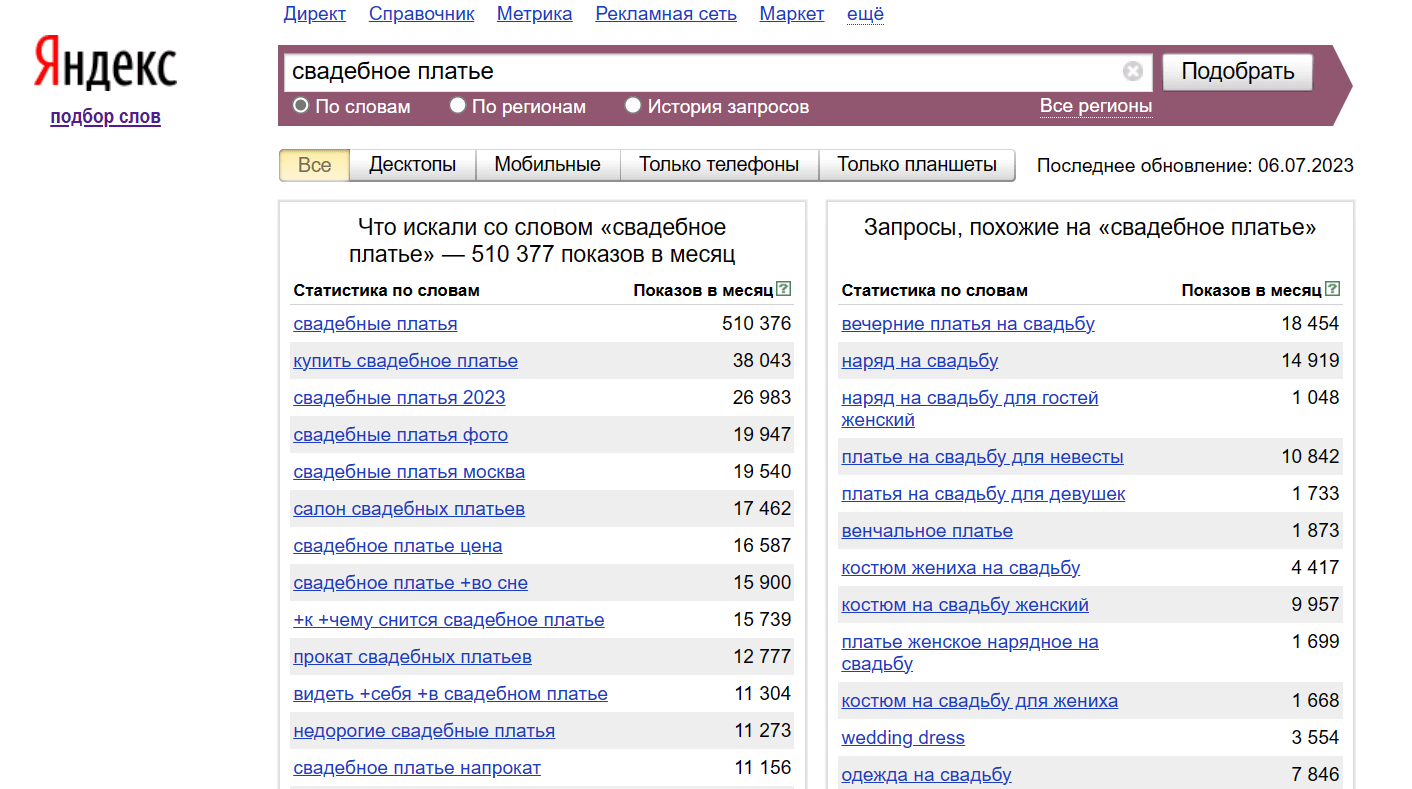The image size is (1412, 789).
Task: Open the 'костюм на свадьбу женский' link
Action: (965, 605)
